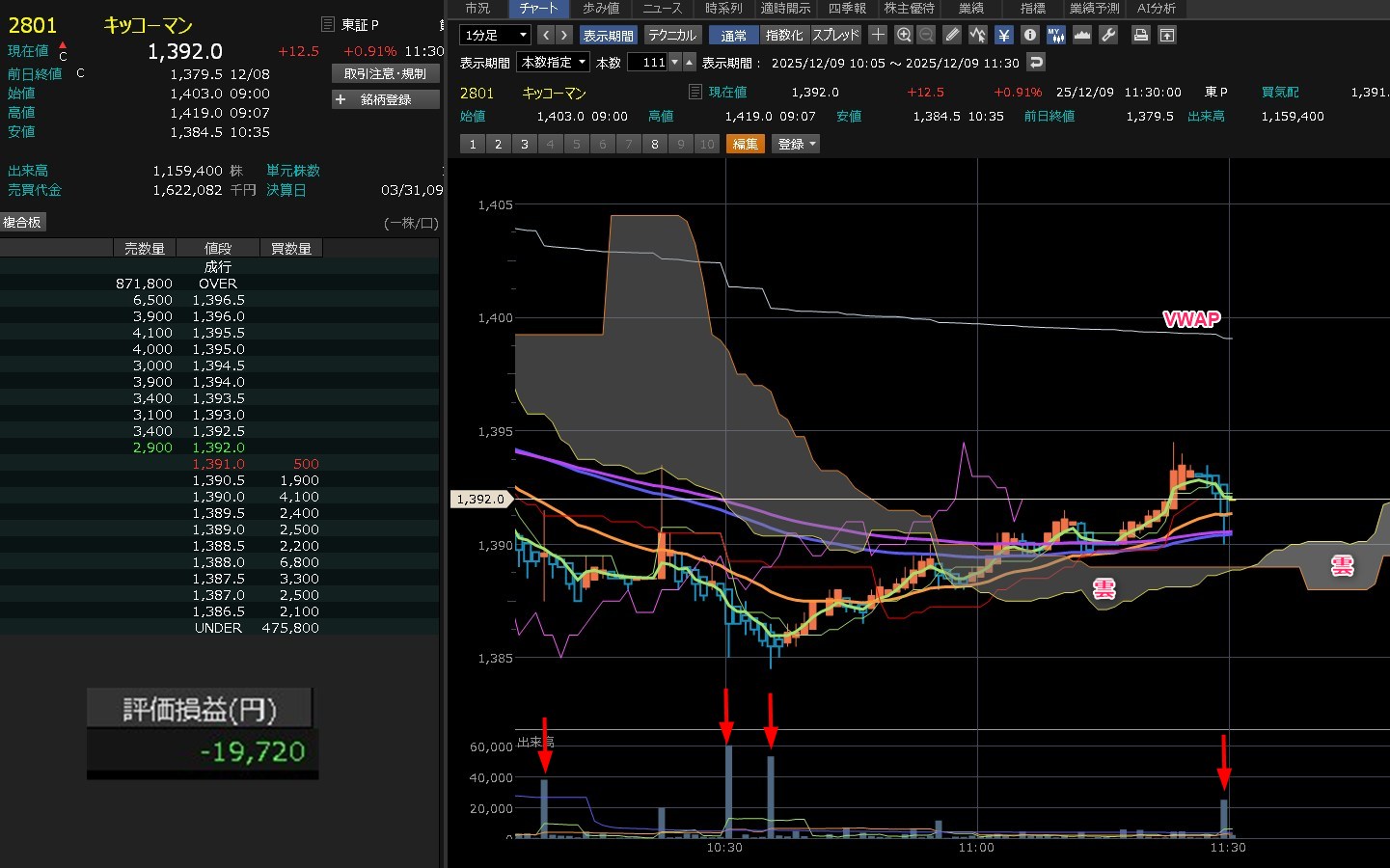The image size is (1390, 868).
Task: Switch to the 歩み値 tab
Action: coord(601,8)
